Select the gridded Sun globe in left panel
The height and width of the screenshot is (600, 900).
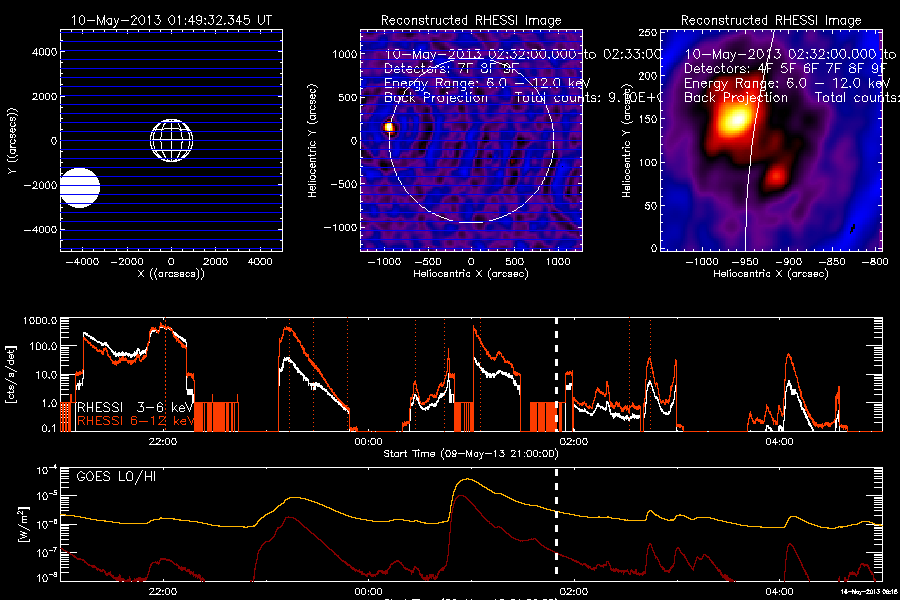pyautogui.click(x=172, y=140)
